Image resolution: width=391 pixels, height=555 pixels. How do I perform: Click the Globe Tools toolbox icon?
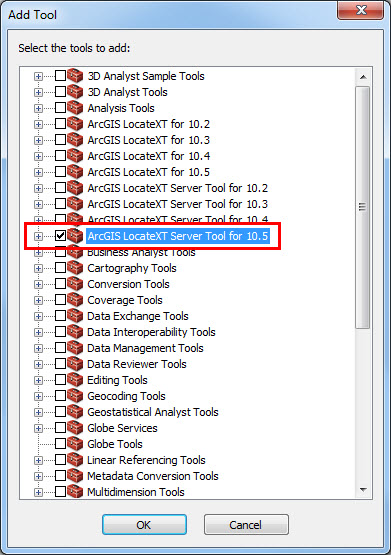[75, 444]
